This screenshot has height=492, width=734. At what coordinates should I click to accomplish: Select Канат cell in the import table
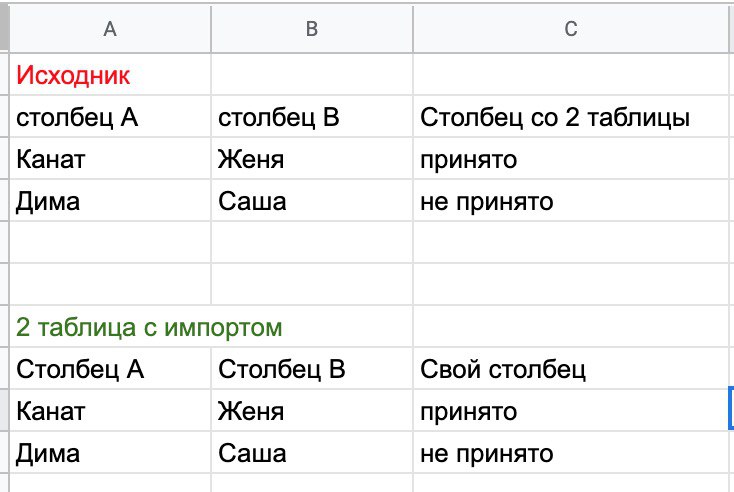52,412
